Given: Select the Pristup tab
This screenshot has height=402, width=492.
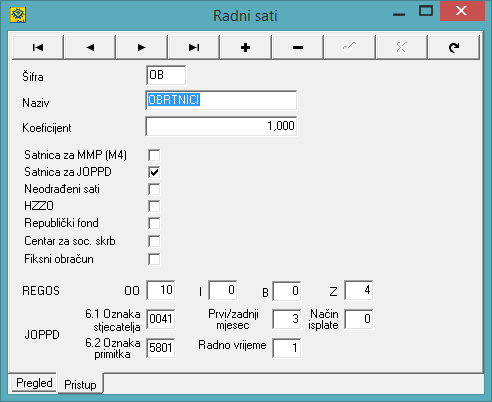Looking at the screenshot, I should [x=80, y=384].
